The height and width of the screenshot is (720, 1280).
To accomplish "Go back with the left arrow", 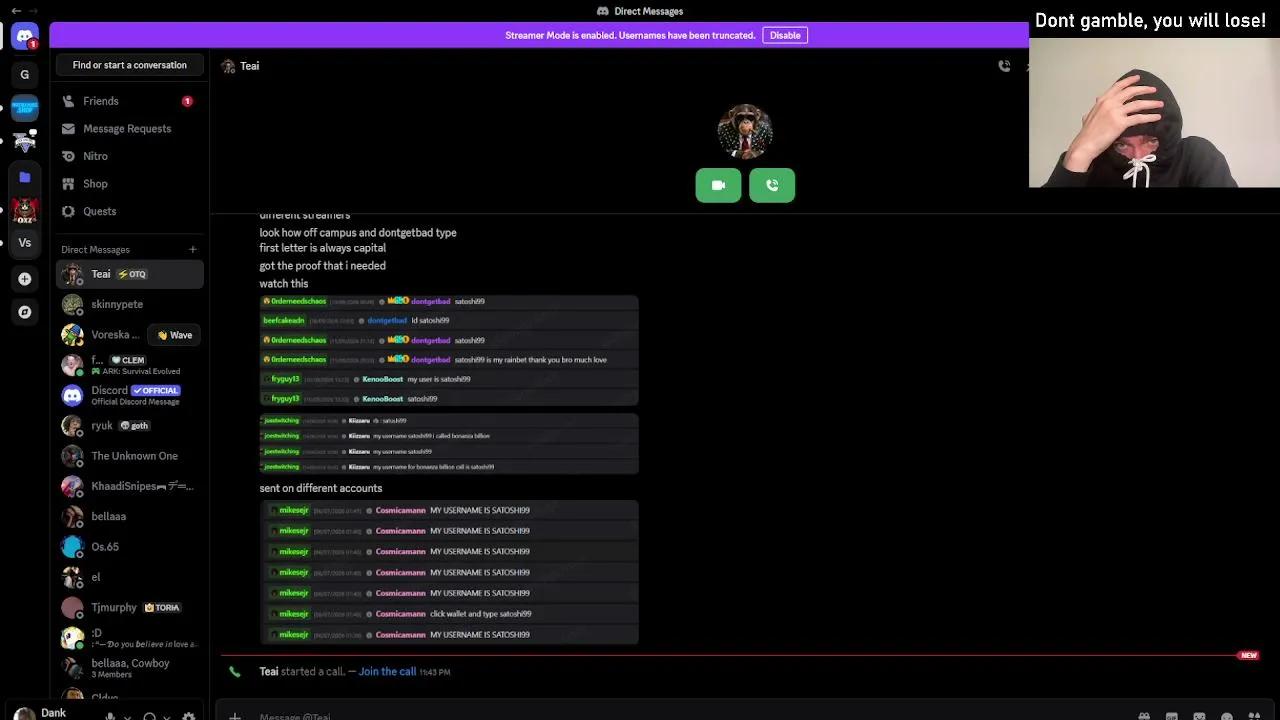I will pos(16,11).
